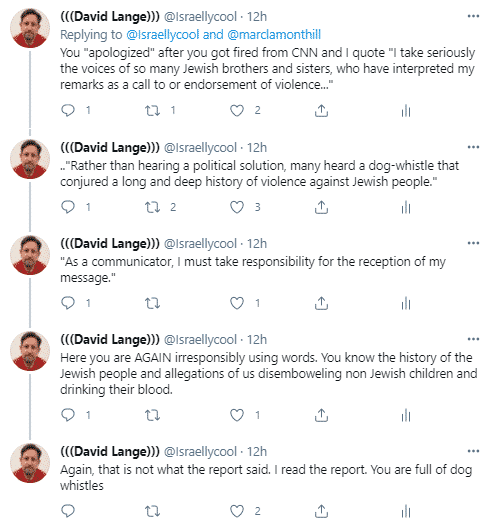493x527 pixels.
Task: Share the first tweet about CNN
Action: click(x=321, y=110)
